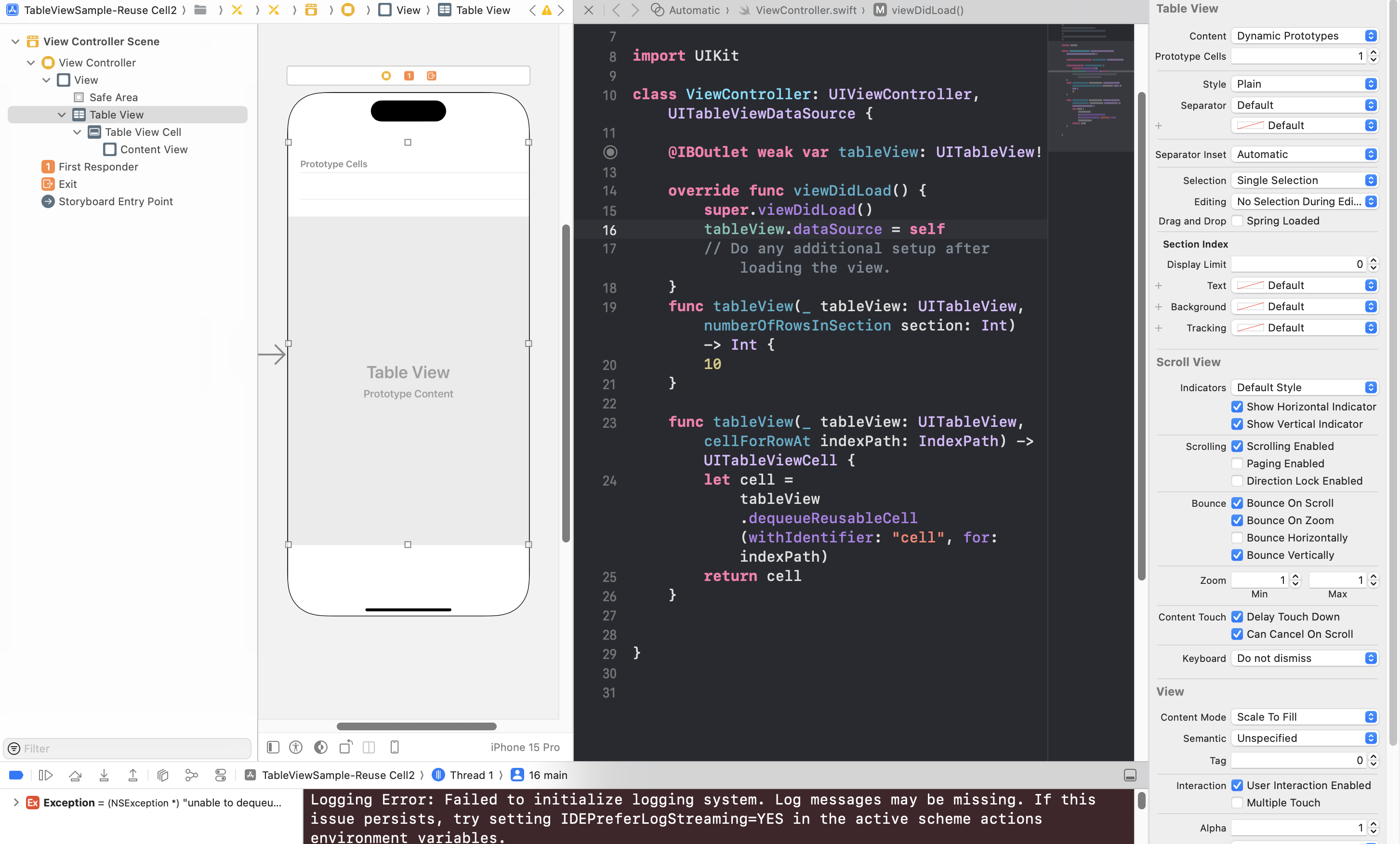Screen dimensions: 1400x844
Task: Open the Debug Memory Graph tool
Action: pyautogui.click(x=191, y=775)
